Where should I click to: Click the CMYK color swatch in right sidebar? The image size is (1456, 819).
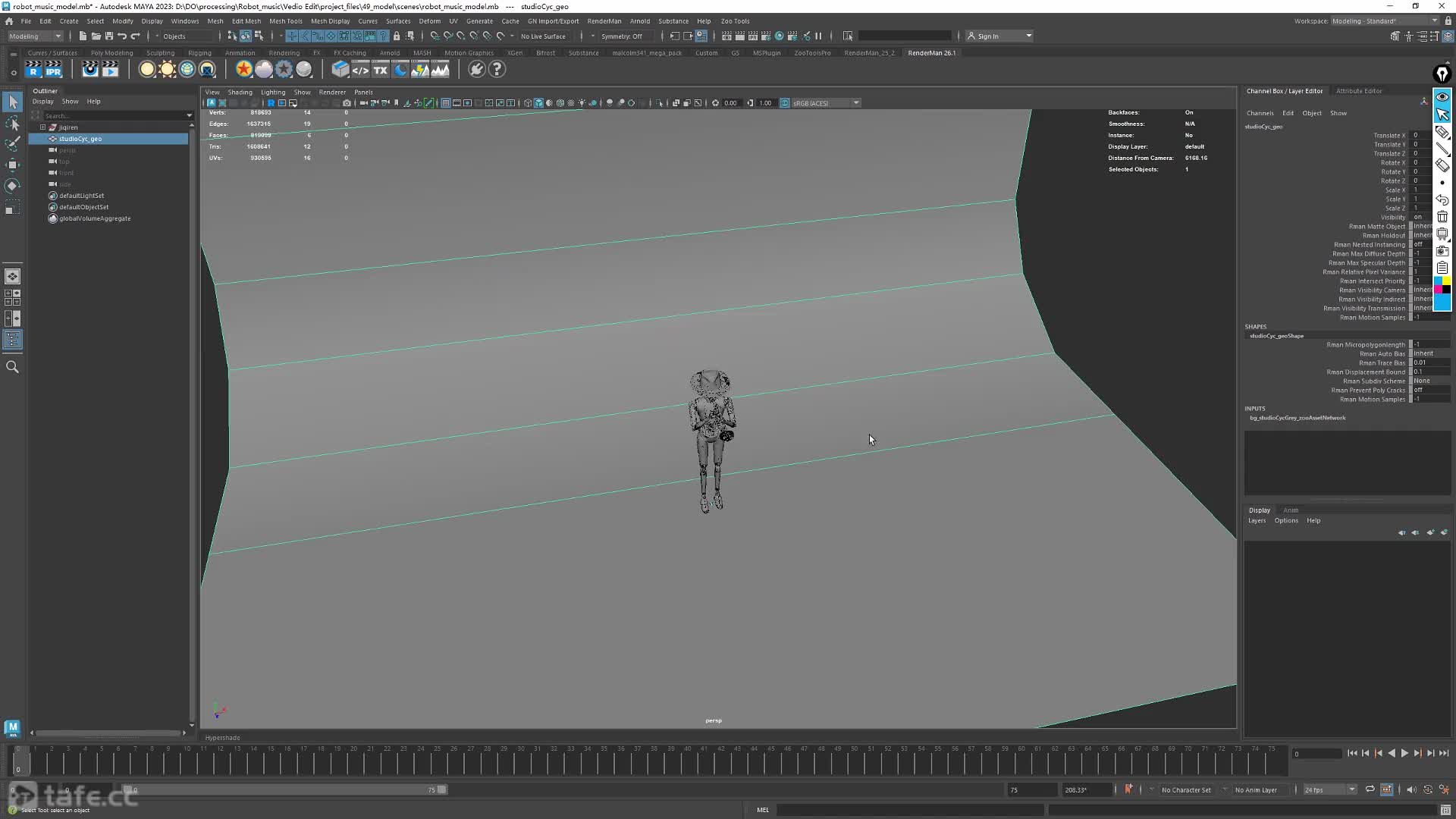1442,285
